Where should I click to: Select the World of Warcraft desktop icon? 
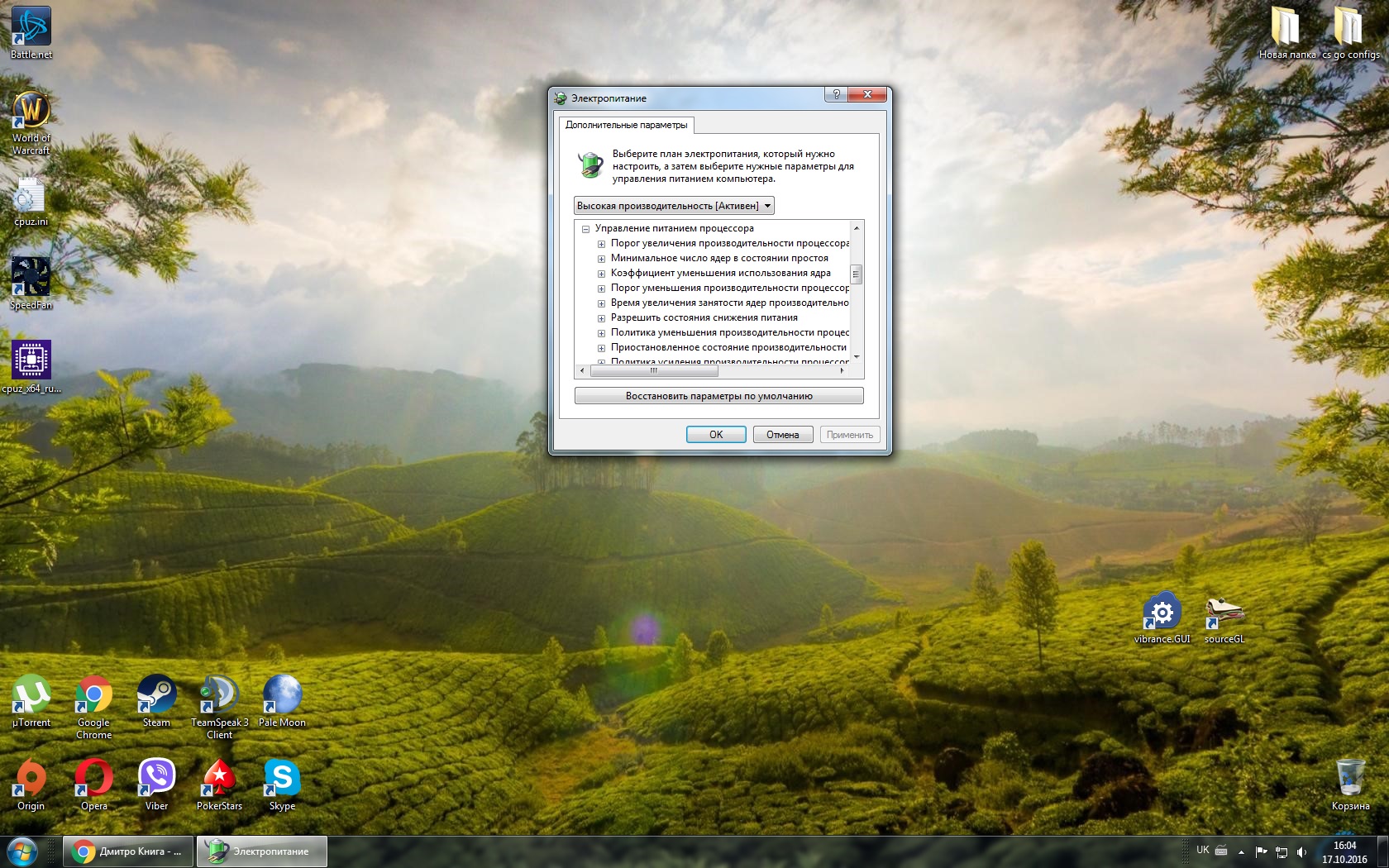(31, 122)
